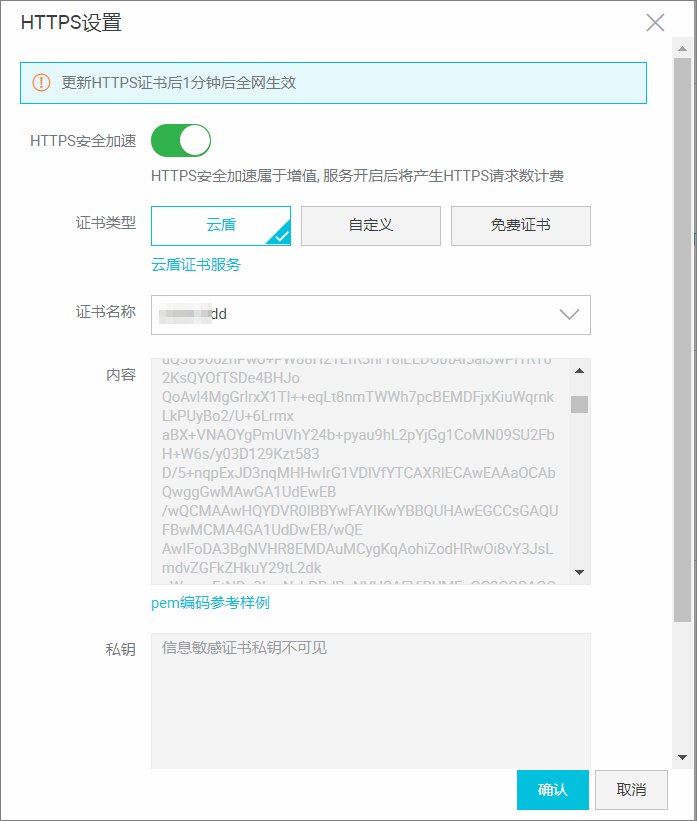Open the 云盾证书服务 link

coord(196,265)
